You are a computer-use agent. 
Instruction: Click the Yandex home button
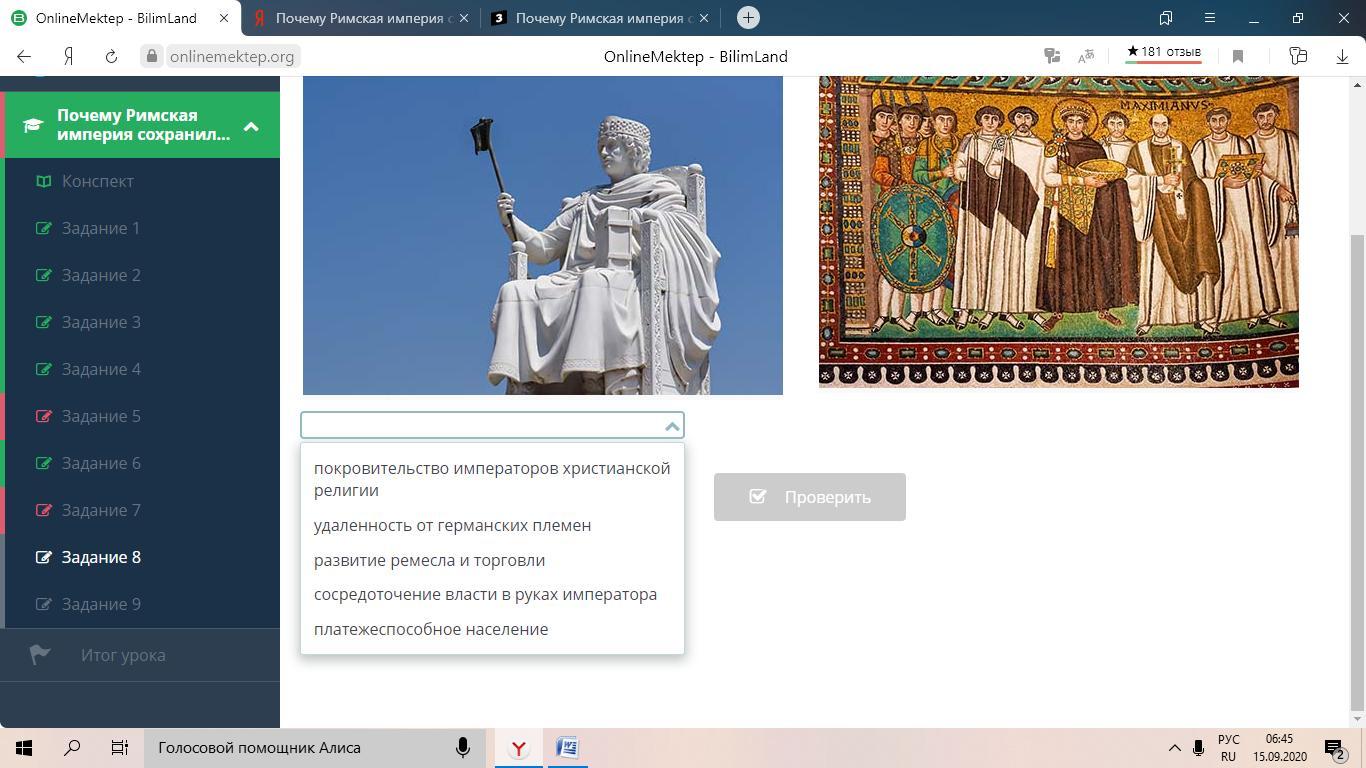coord(68,56)
